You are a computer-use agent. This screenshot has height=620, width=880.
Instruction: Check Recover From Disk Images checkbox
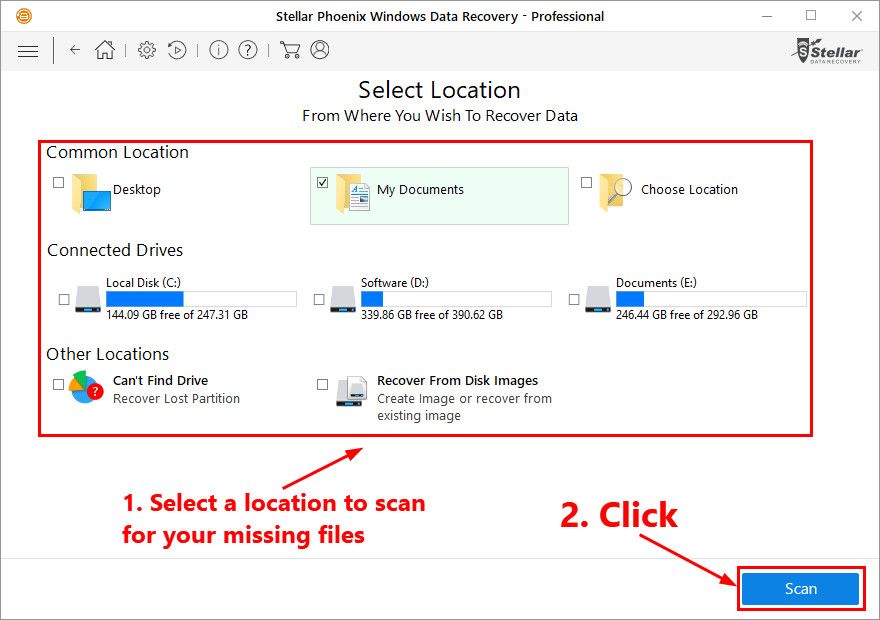tap(322, 384)
